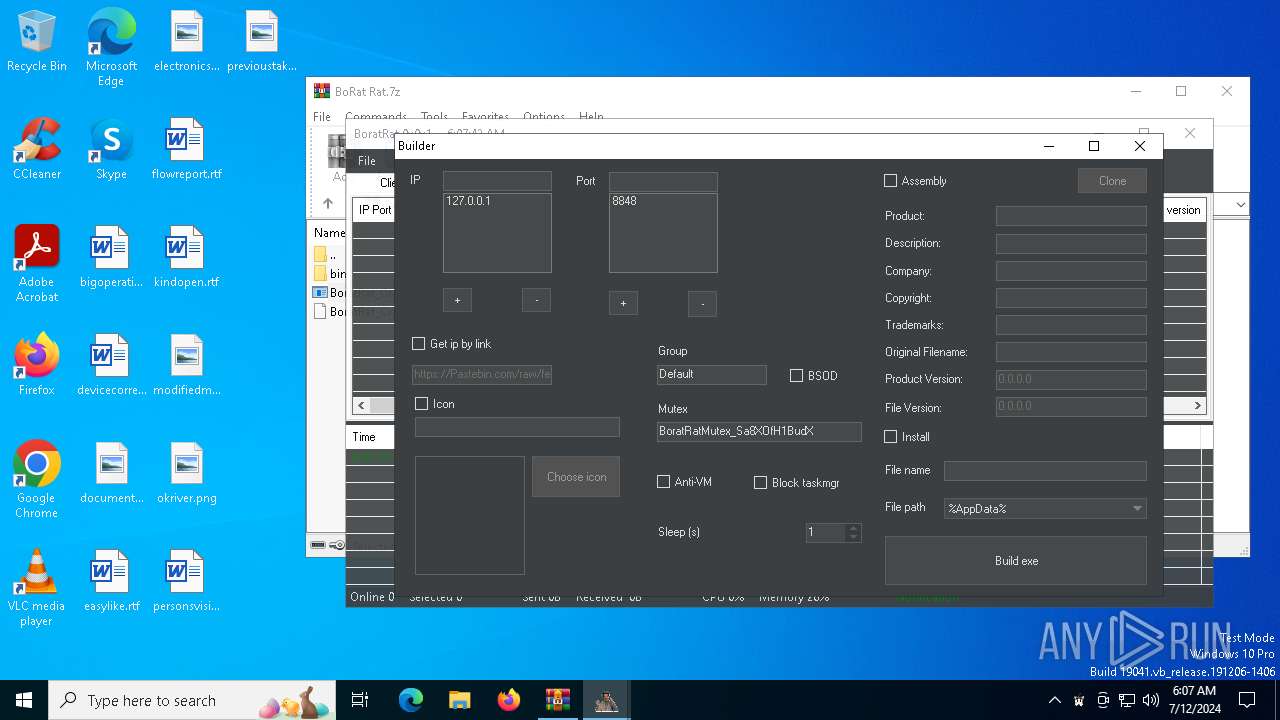1280x720 pixels.
Task: Click the Mutex text field
Action: pyautogui.click(x=759, y=431)
